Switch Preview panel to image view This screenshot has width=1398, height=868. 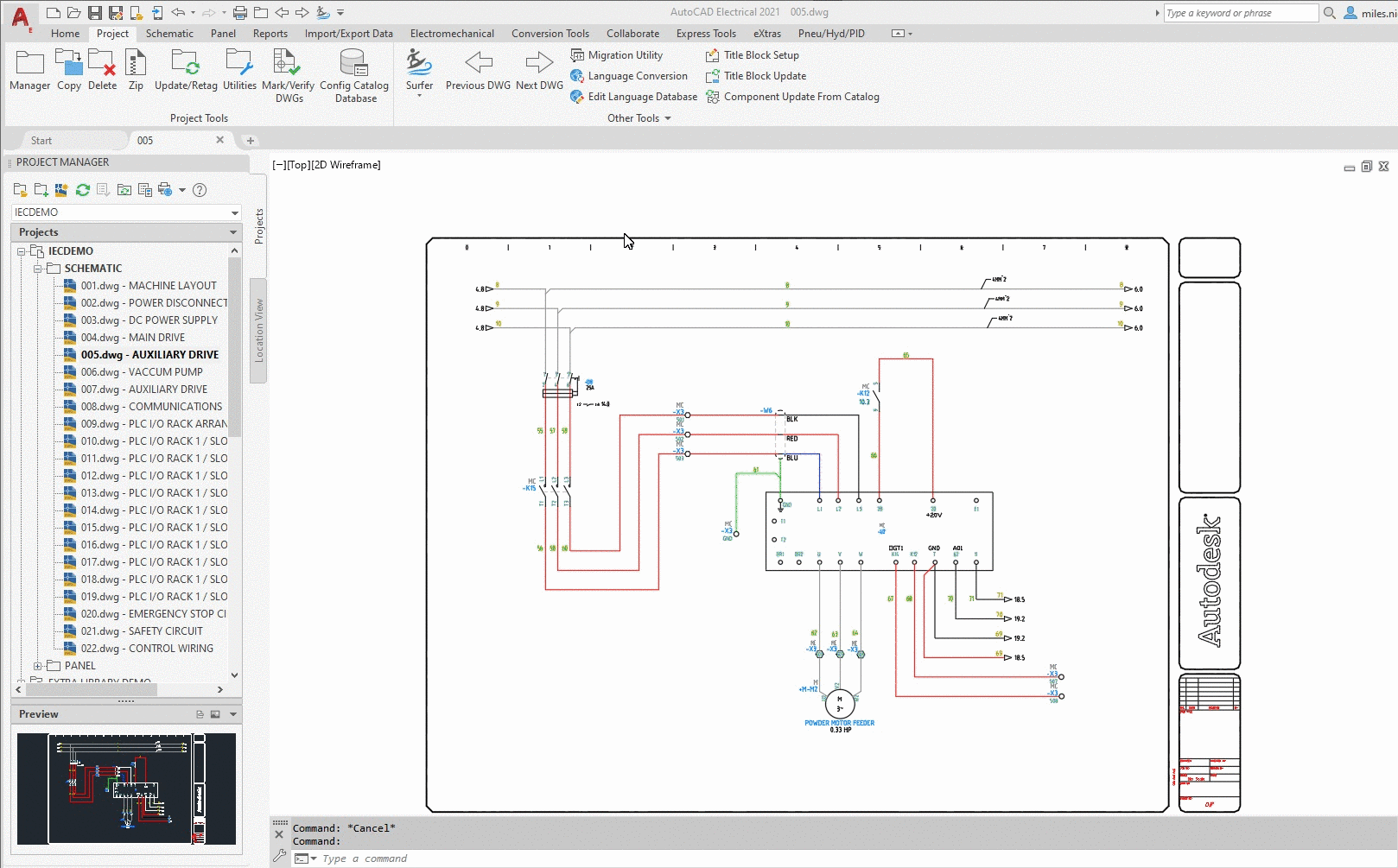click(215, 714)
